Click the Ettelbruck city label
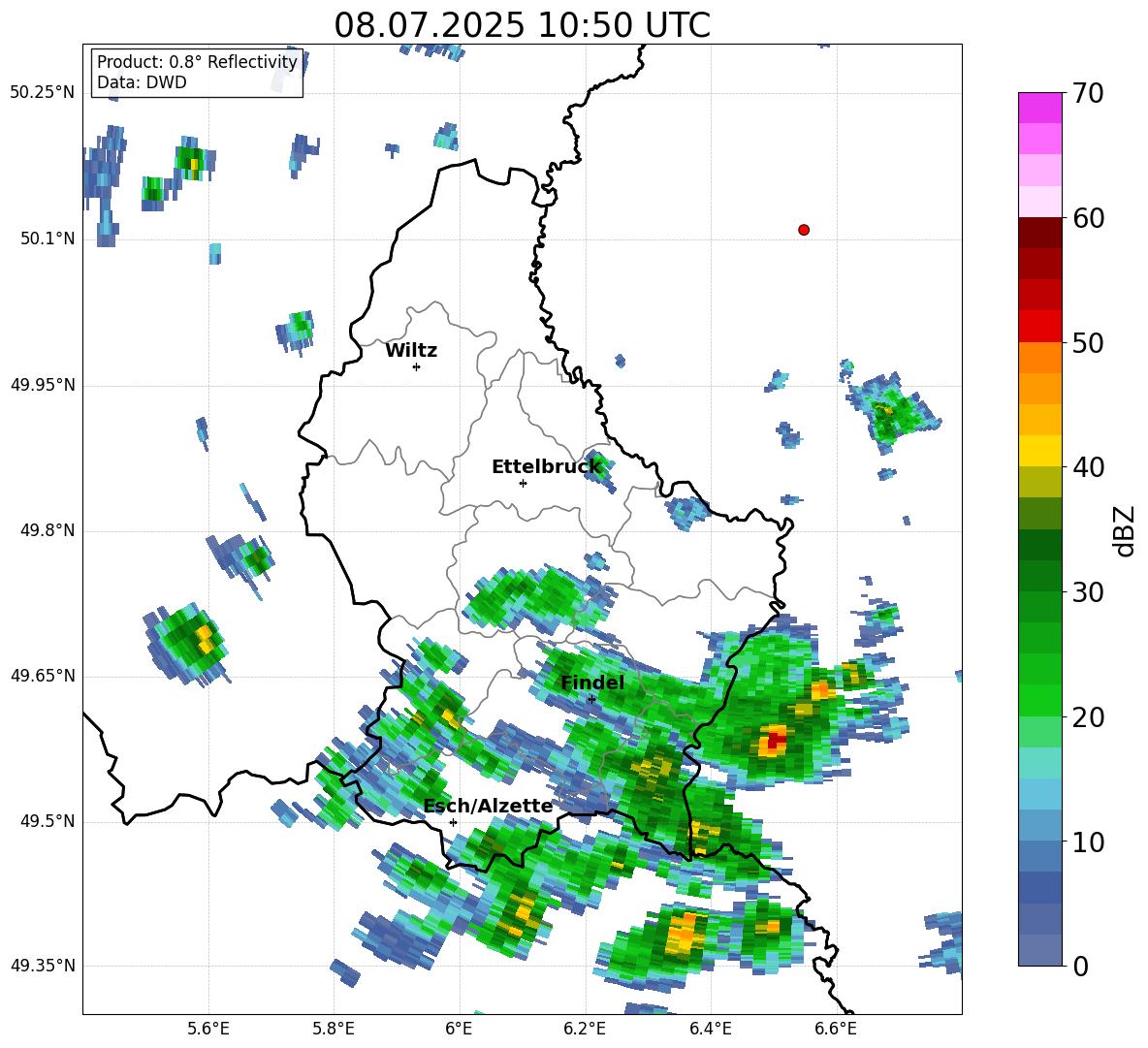The height and width of the screenshot is (1048, 1148). tap(546, 467)
